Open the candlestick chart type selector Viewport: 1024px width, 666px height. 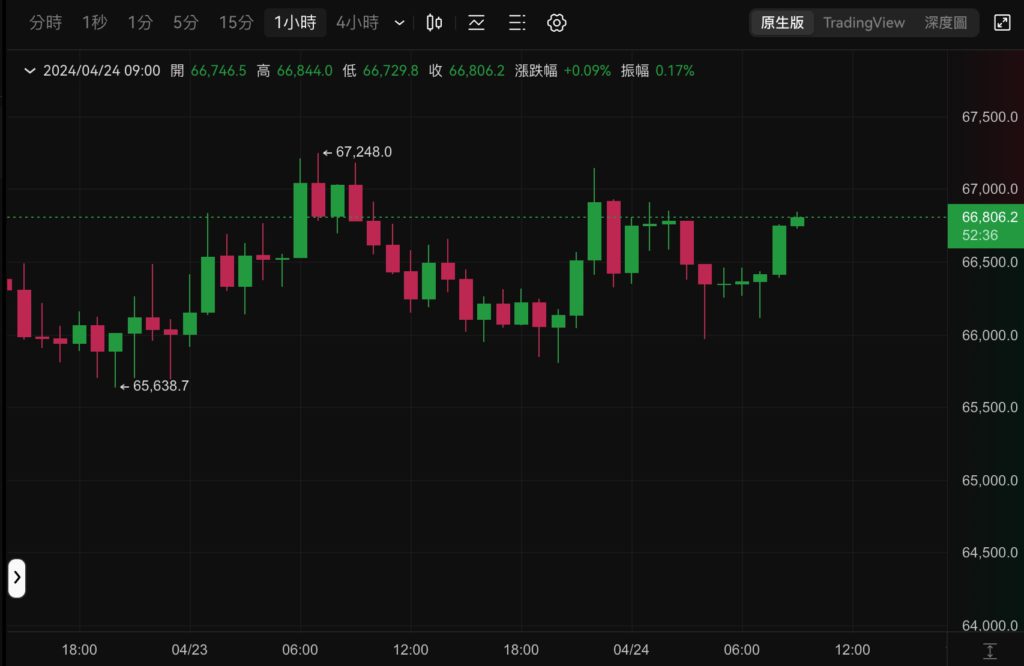434,23
